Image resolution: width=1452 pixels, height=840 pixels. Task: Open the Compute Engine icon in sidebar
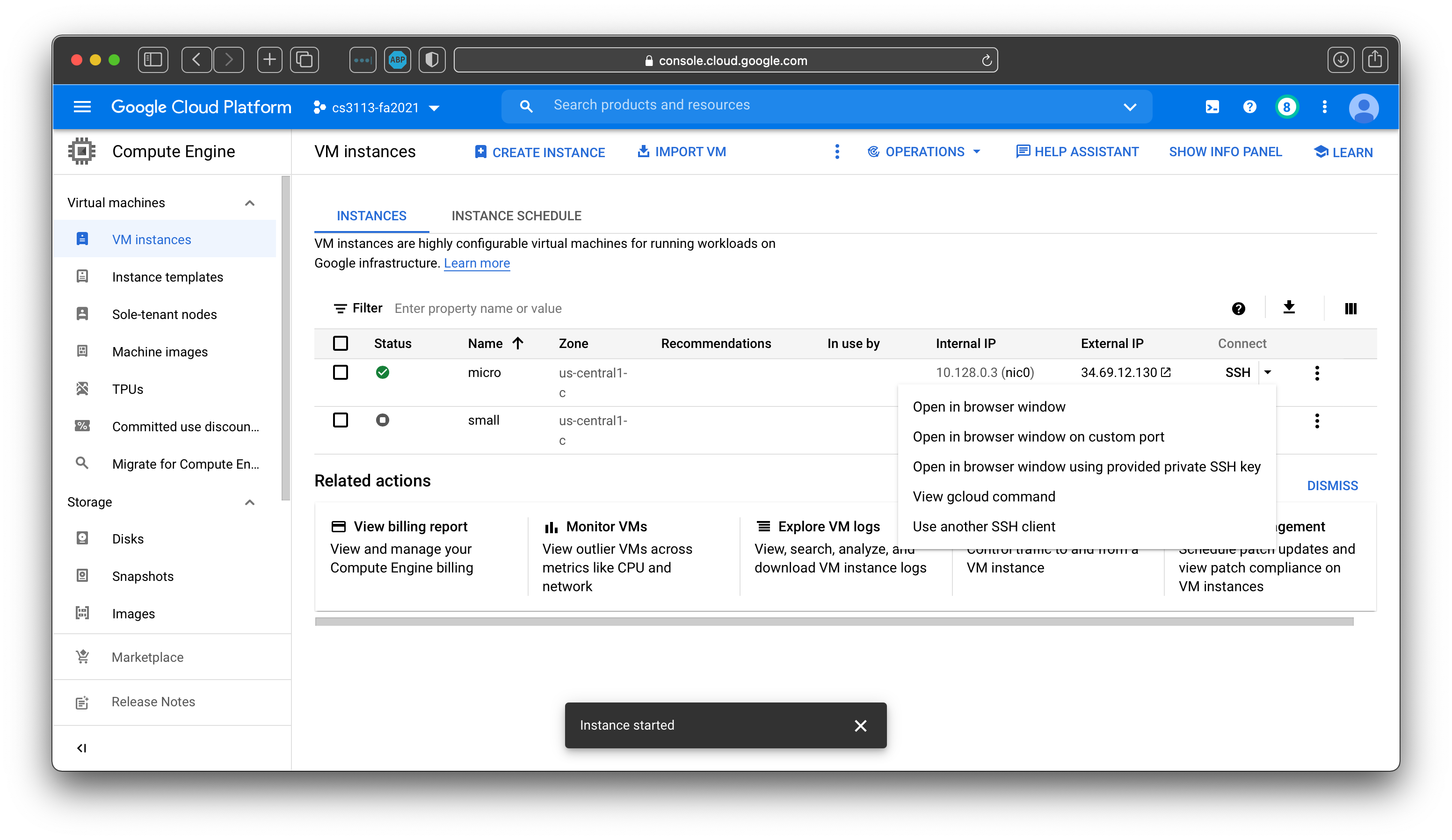[81, 151]
